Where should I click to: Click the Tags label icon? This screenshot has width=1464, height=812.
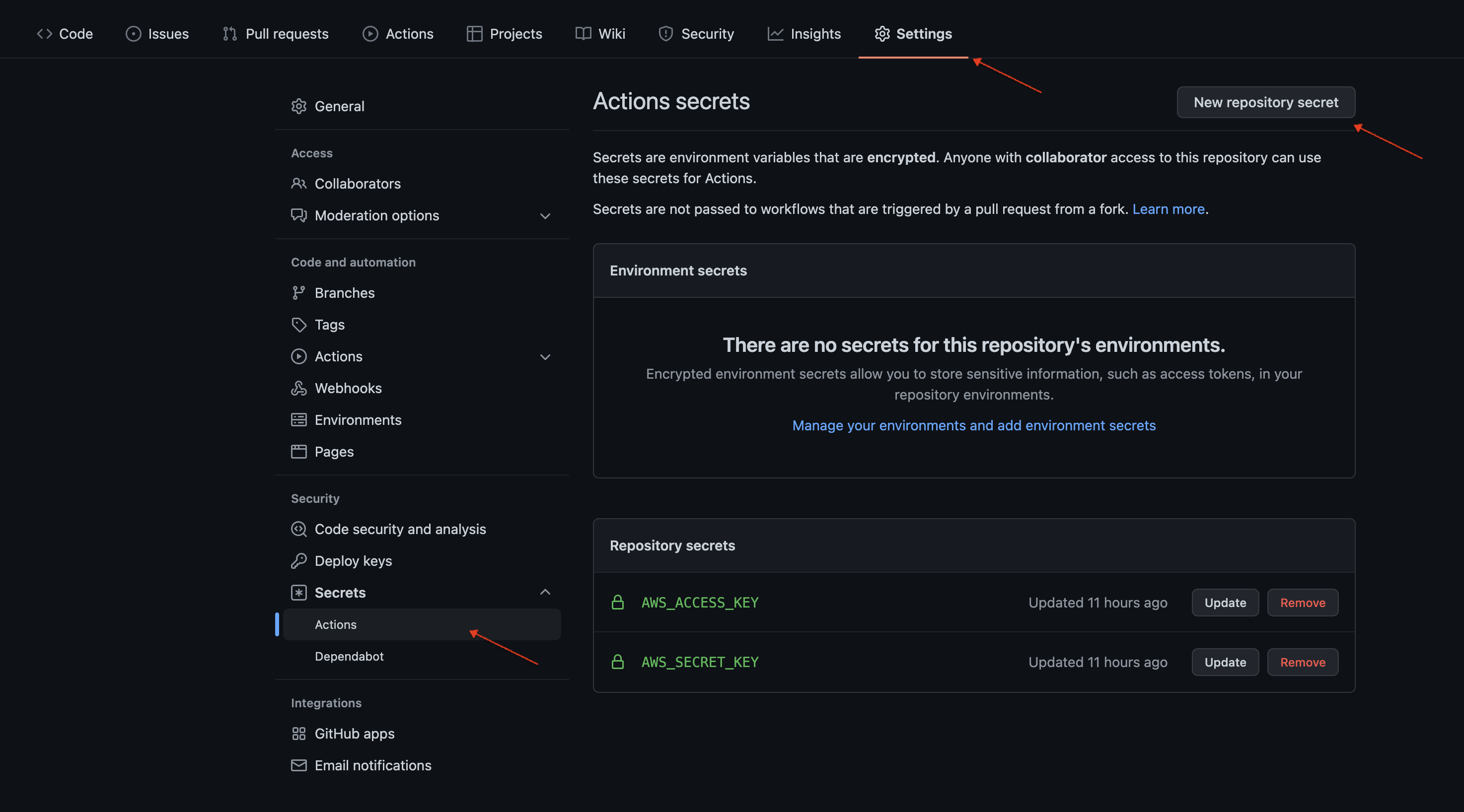click(x=298, y=325)
